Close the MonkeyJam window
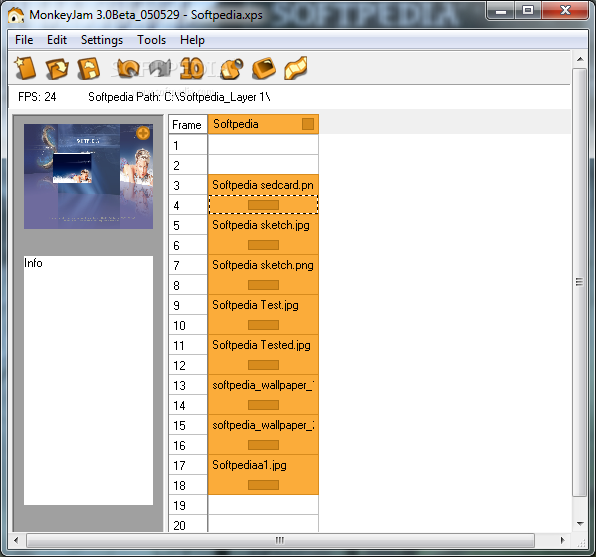Image resolution: width=596 pixels, height=557 pixels. pos(565,11)
